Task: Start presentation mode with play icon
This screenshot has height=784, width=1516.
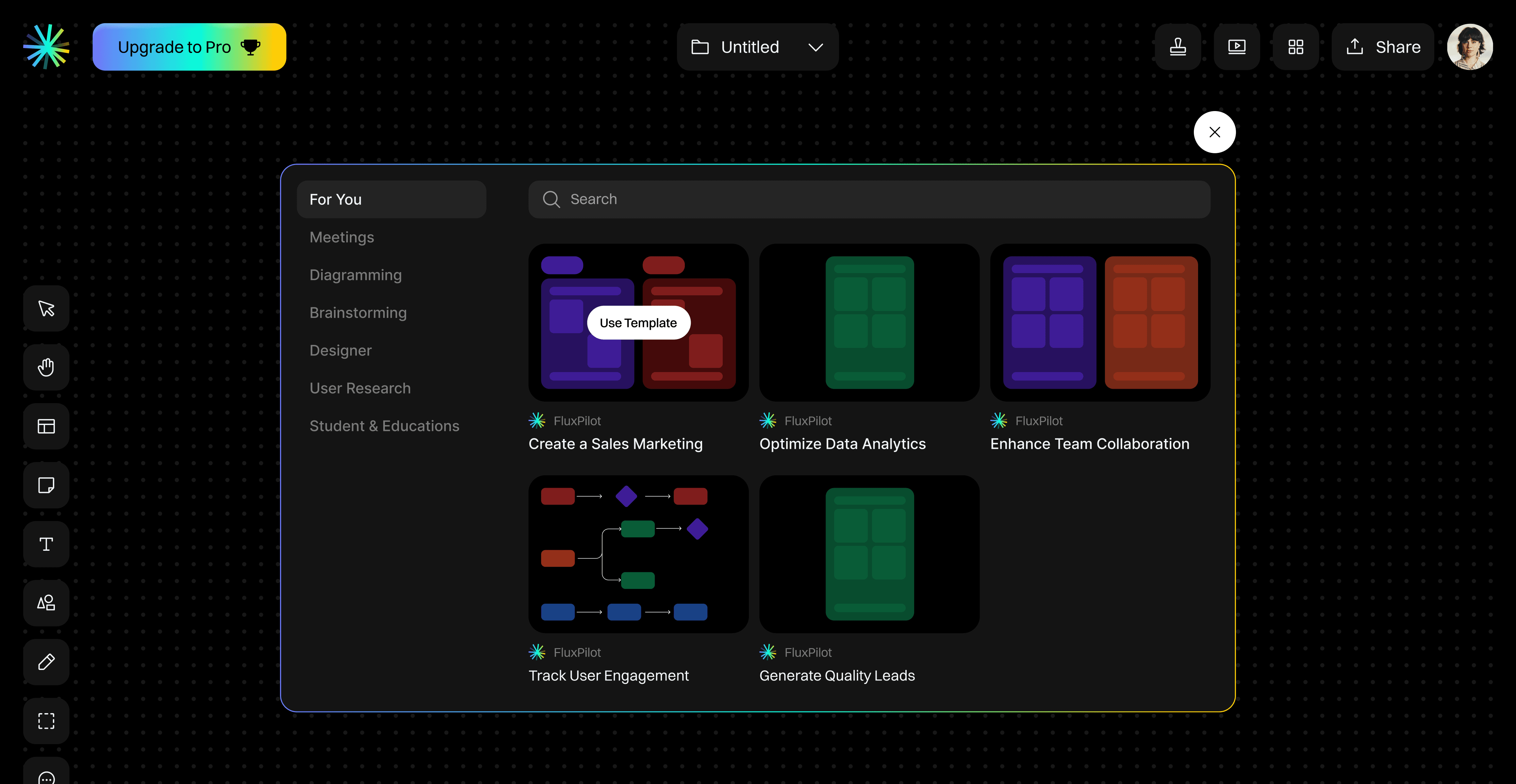Action: point(1236,47)
